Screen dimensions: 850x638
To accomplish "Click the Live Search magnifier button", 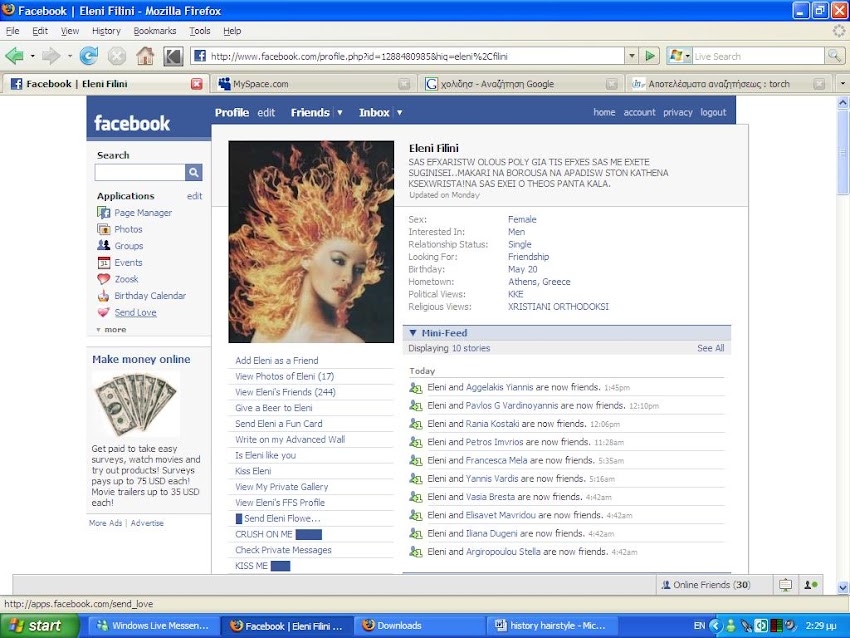I will 834,56.
